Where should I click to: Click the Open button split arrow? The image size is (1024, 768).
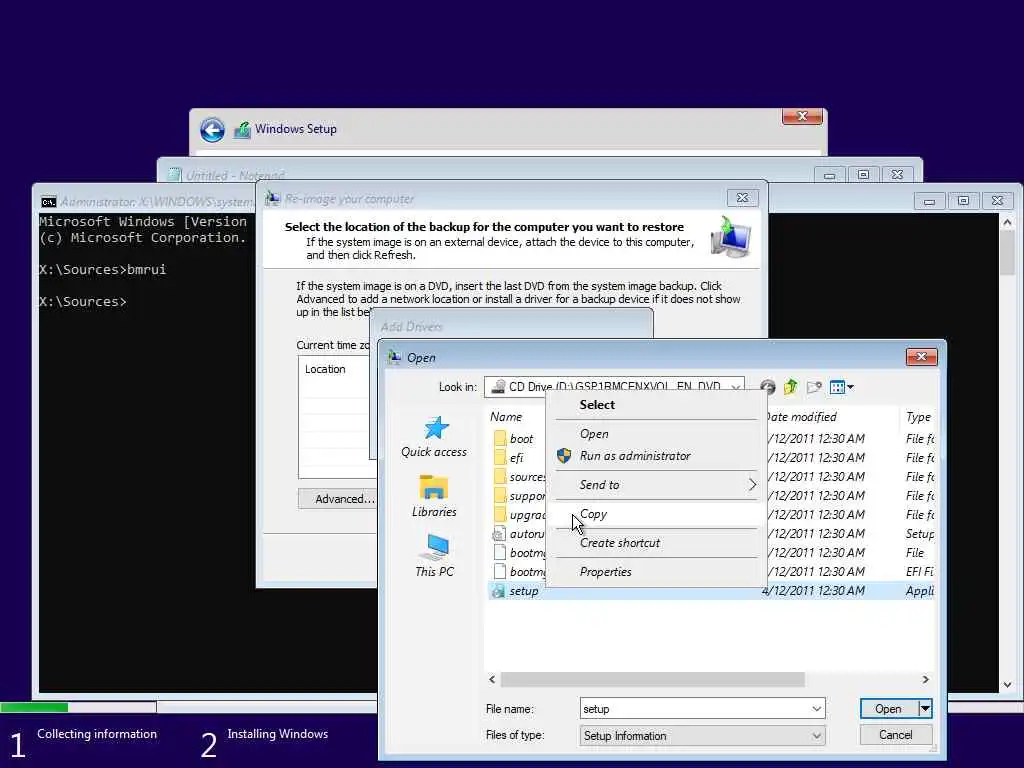pos(925,709)
